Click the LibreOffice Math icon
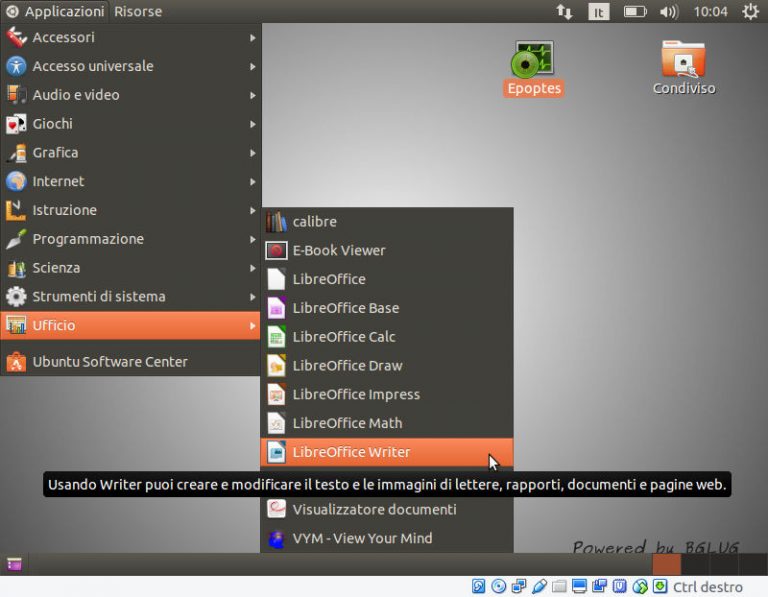The height and width of the screenshot is (597, 768). tap(276, 423)
